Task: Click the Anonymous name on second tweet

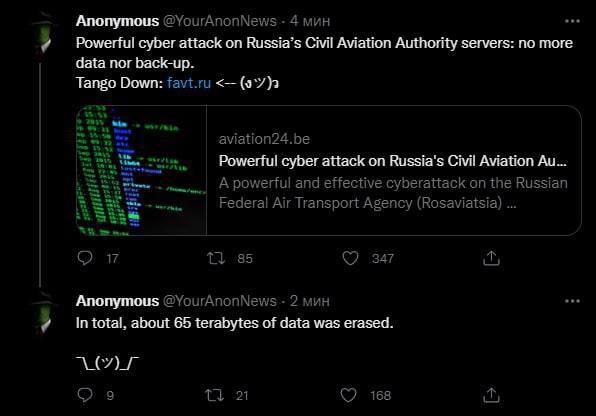Action: coord(117,301)
